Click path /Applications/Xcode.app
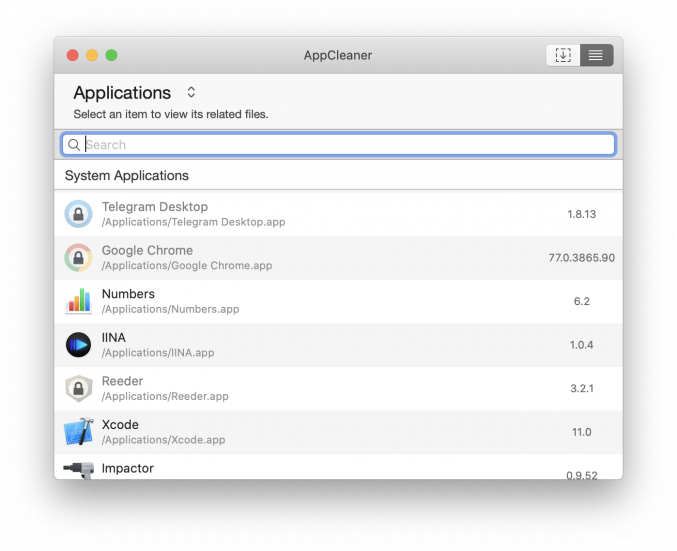Viewport: 677px width, 551px height. (x=164, y=440)
